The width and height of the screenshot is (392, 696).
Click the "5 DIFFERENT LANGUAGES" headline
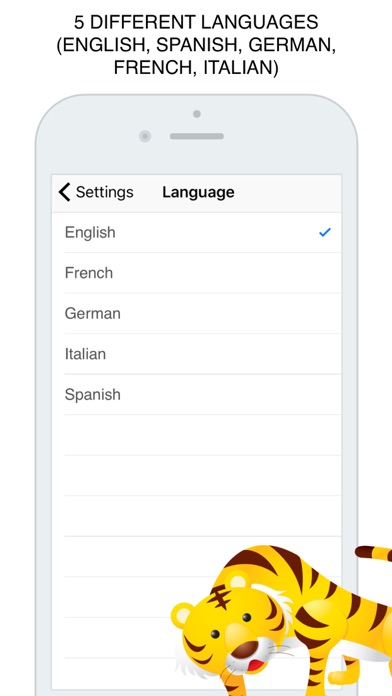click(196, 21)
